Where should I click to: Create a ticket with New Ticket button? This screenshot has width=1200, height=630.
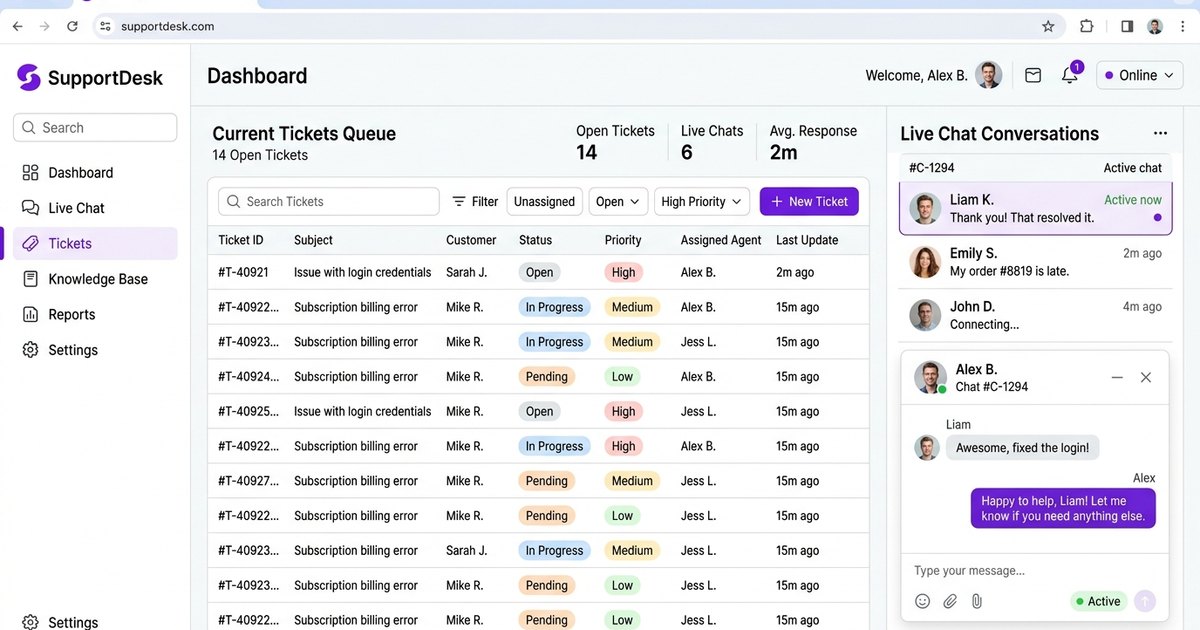[809, 201]
